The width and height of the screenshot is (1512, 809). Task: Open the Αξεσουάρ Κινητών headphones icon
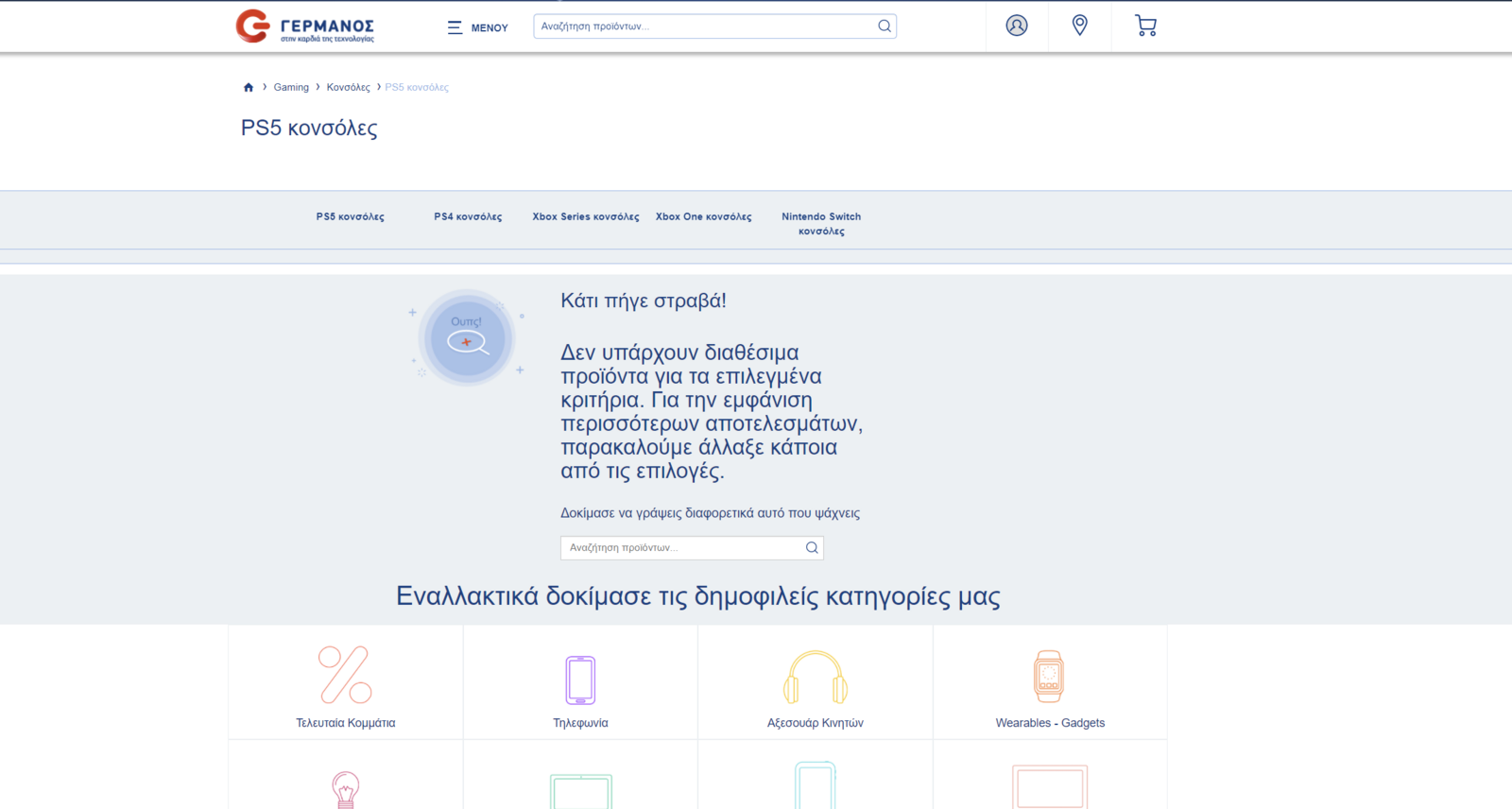(816, 677)
